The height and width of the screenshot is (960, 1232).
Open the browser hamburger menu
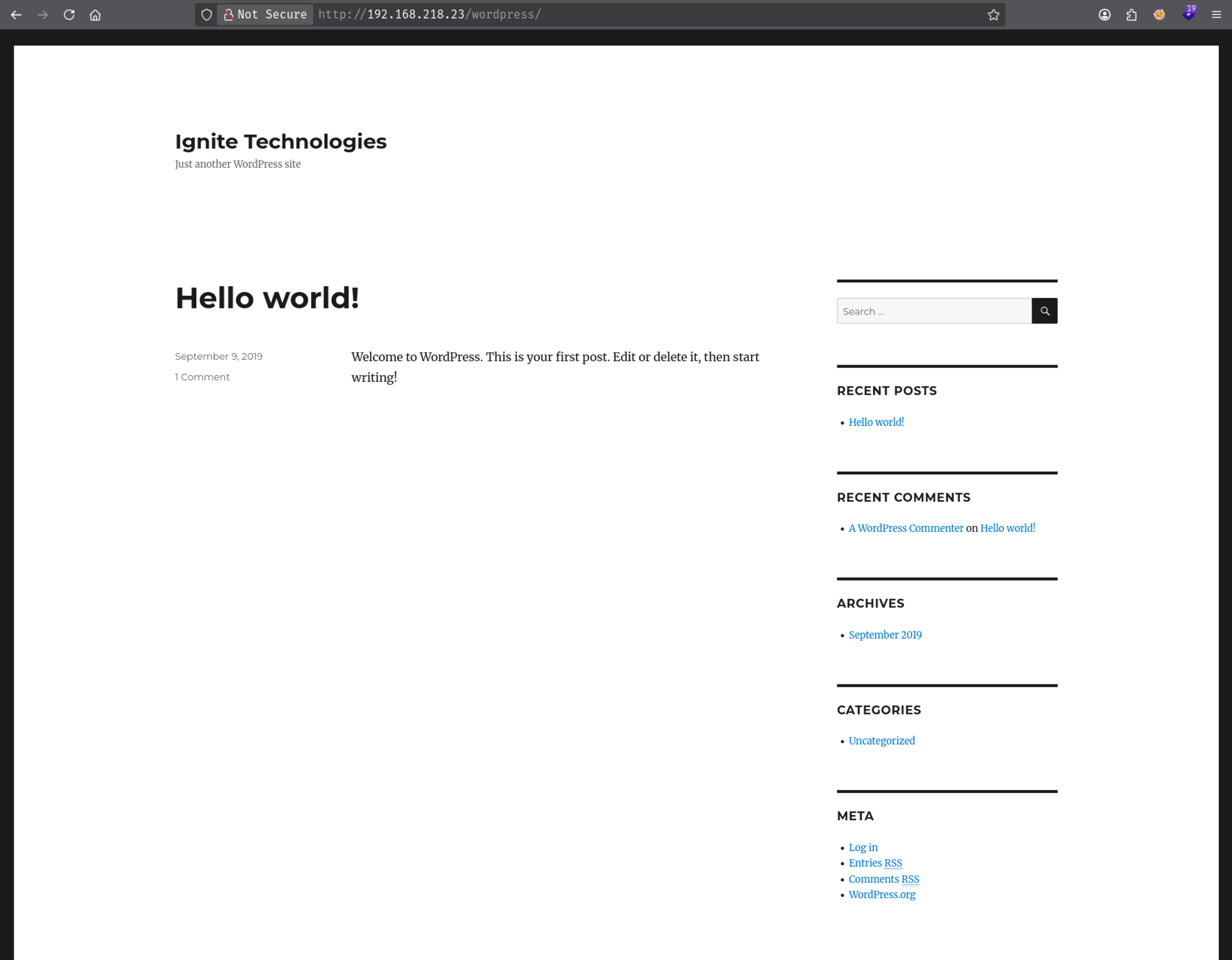pyautogui.click(x=1216, y=15)
